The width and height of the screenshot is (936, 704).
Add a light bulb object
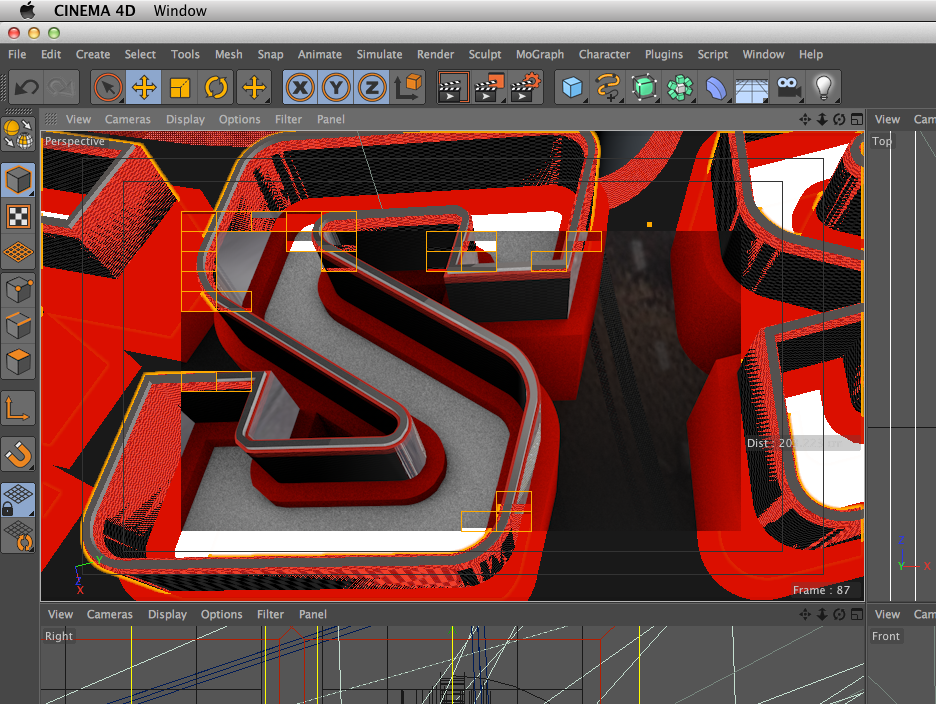coord(824,88)
